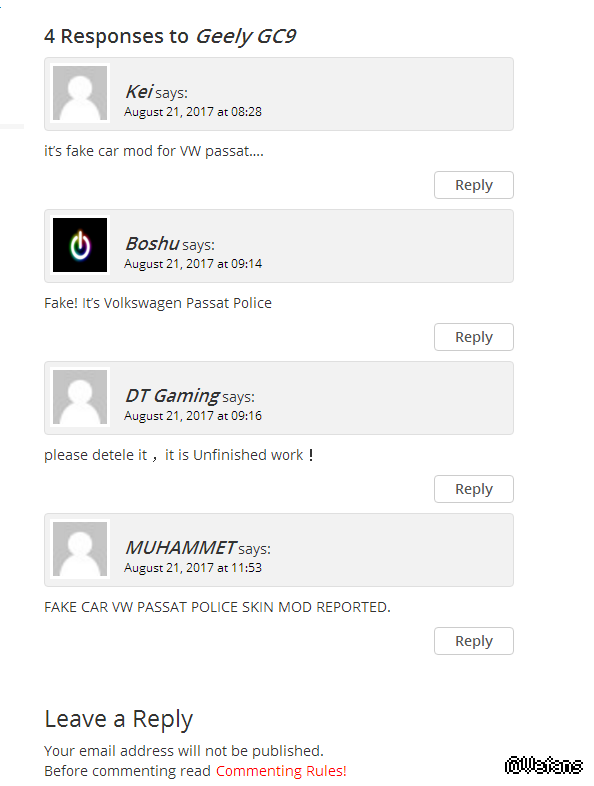Open timestamp August 21, 2017 at 11:53
Viewport: 594px width, 786px height.
pyautogui.click(x=193, y=567)
